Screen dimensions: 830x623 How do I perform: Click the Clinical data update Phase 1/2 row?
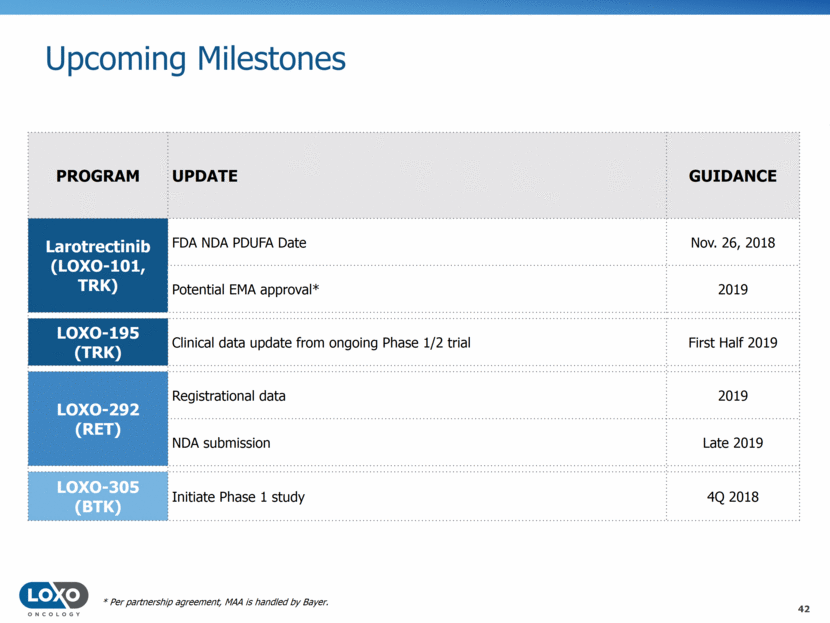tap(321, 343)
